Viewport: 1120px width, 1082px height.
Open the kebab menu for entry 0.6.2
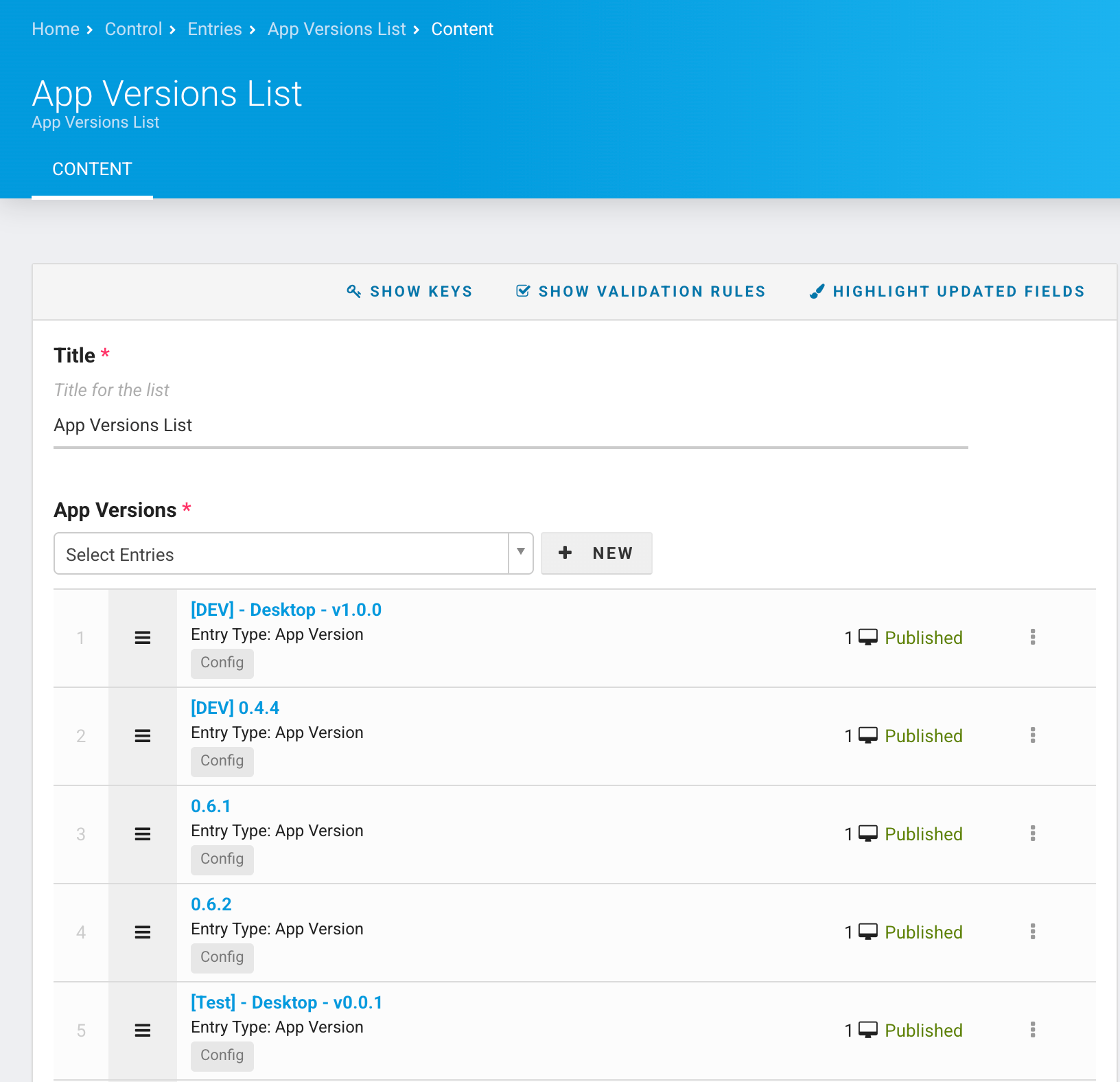1033,932
